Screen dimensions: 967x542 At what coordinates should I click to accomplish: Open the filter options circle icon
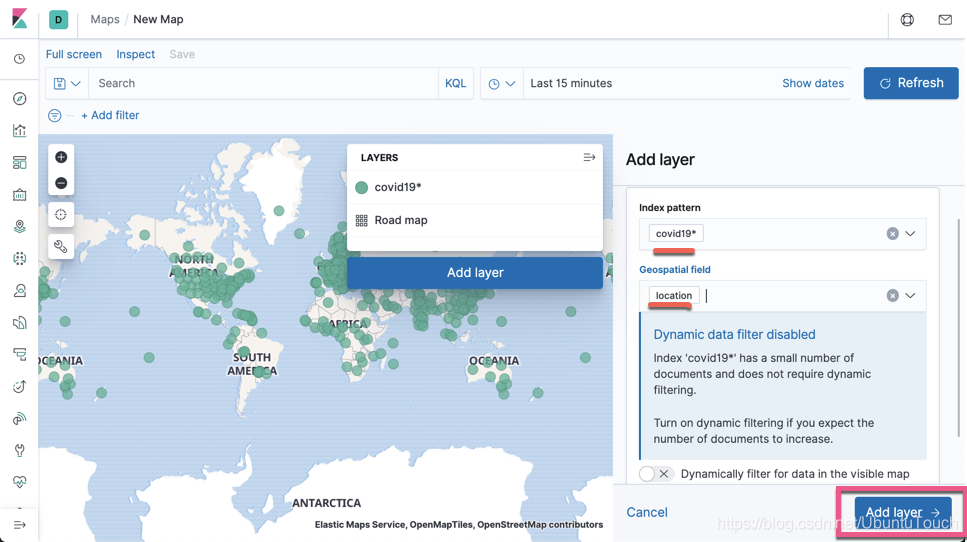(55, 115)
